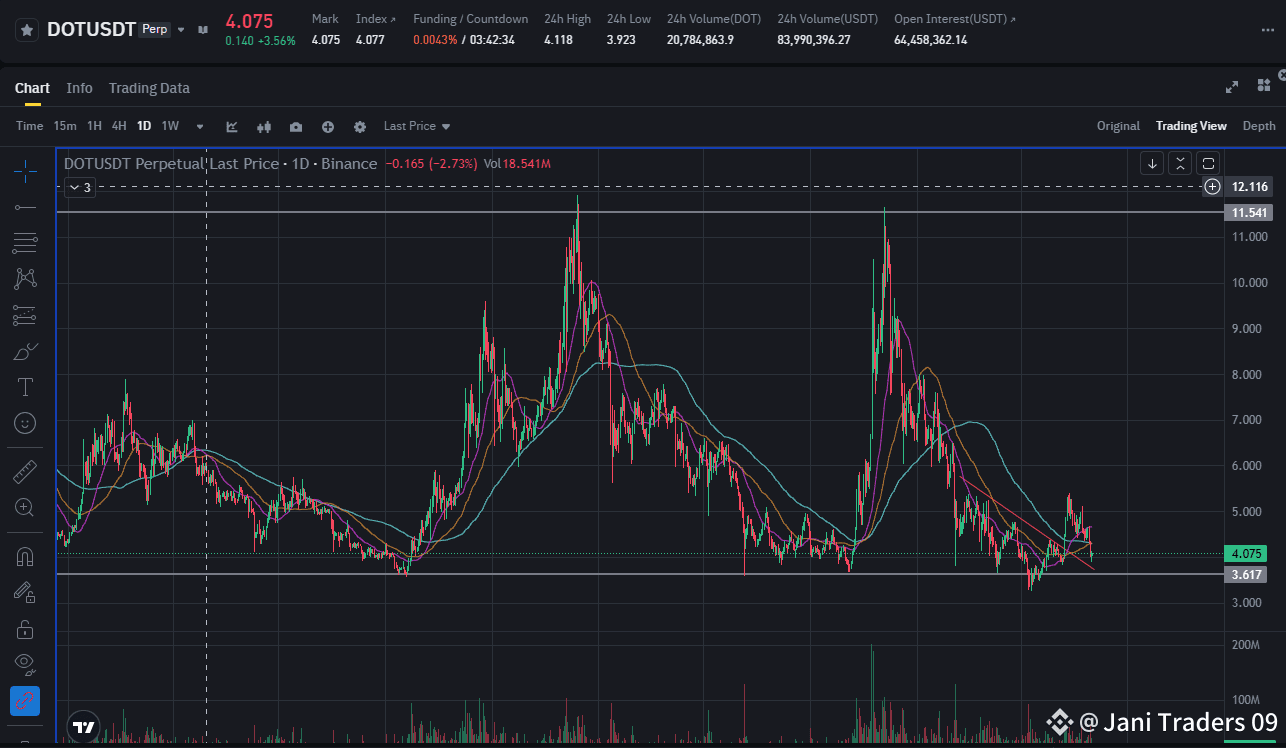Switch to the Info tab
Screen dimensions: 1286x748
[79, 88]
